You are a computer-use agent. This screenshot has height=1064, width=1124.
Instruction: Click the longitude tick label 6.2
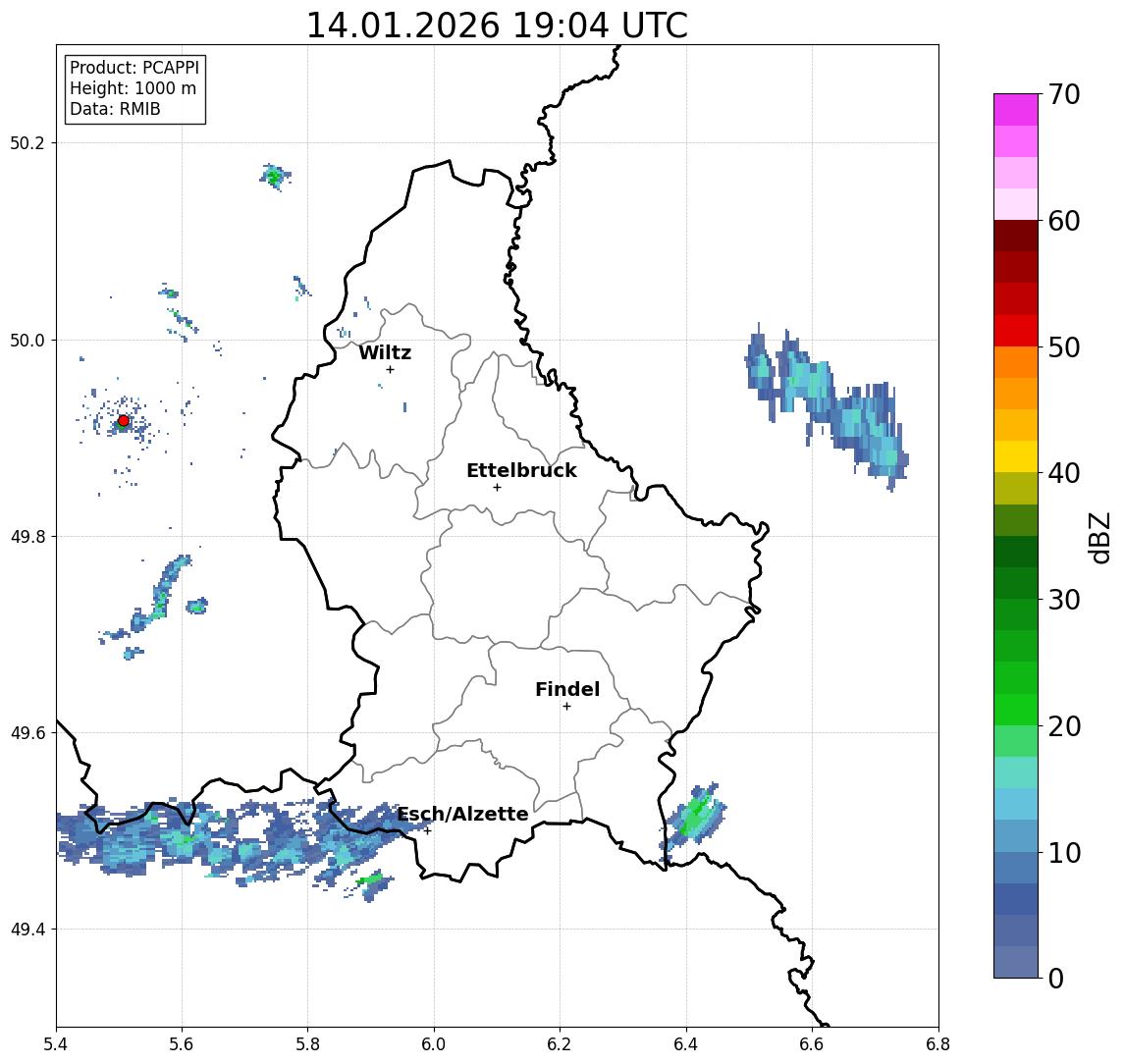pos(560,1044)
